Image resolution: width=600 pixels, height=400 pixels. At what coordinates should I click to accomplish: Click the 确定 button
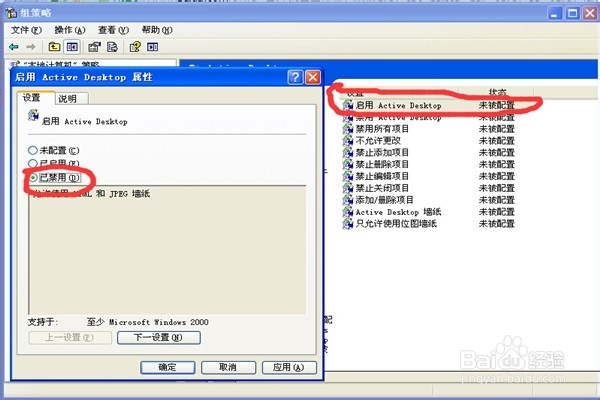[168, 367]
